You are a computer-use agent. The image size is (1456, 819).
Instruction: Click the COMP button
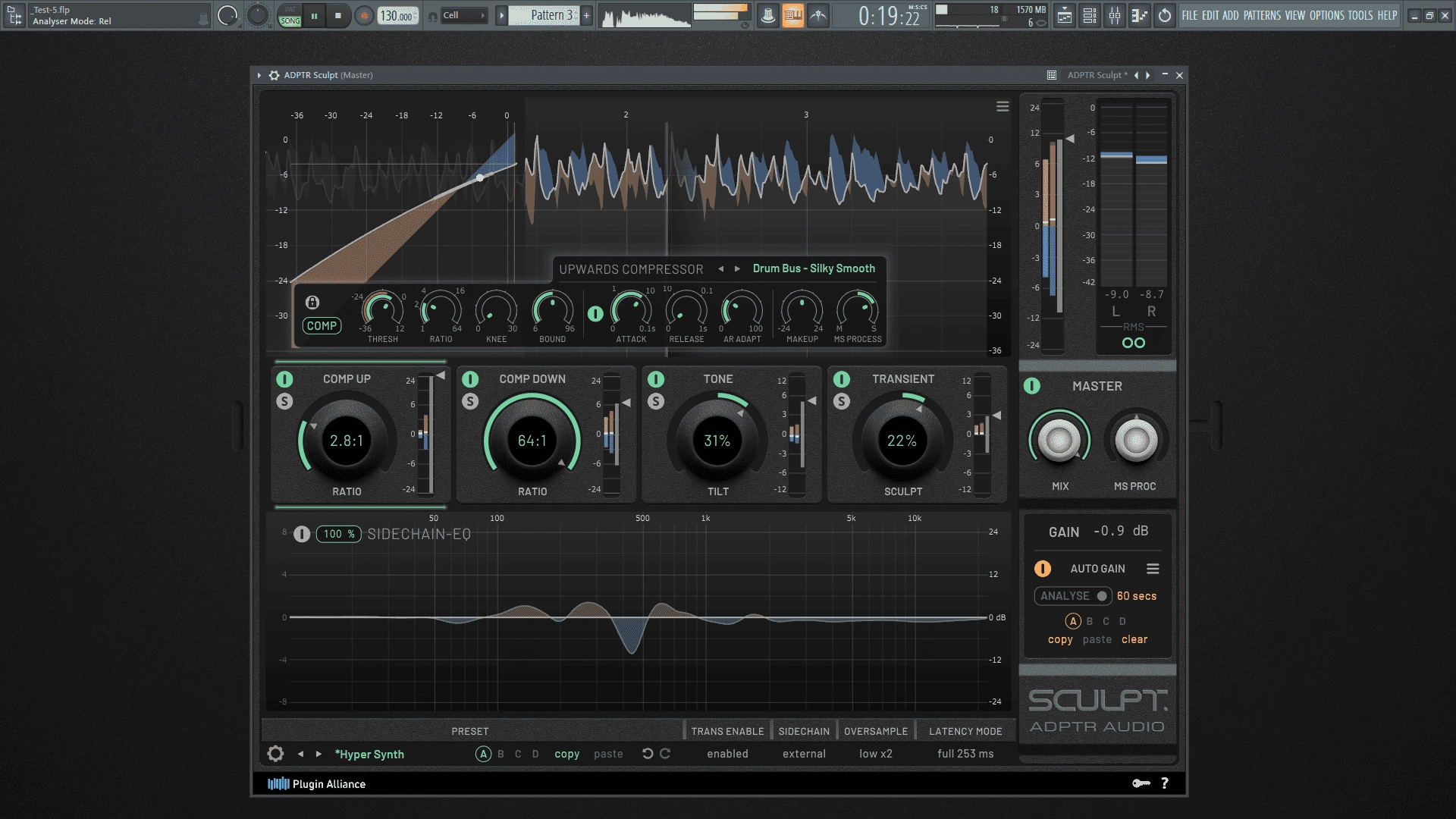tap(322, 326)
